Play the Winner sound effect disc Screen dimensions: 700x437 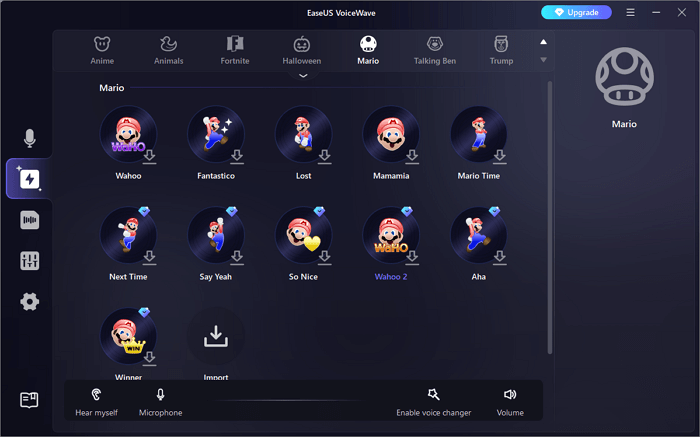[x=128, y=336]
